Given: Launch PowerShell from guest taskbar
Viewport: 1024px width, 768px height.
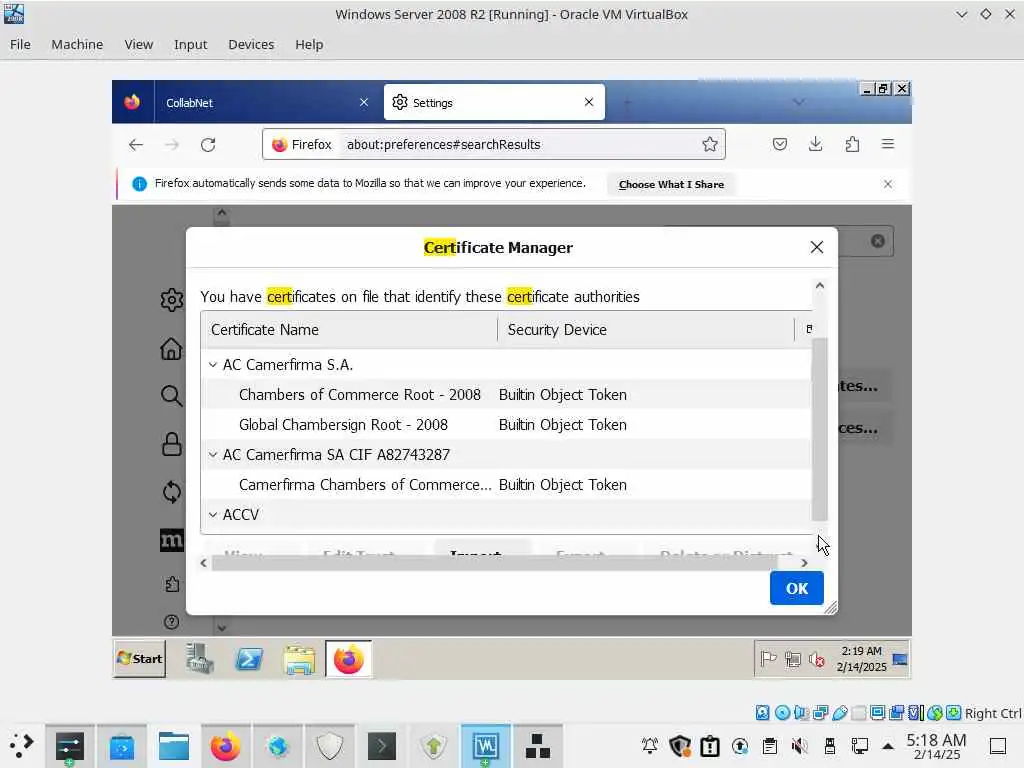Looking at the screenshot, I should [x=249, y=659].
